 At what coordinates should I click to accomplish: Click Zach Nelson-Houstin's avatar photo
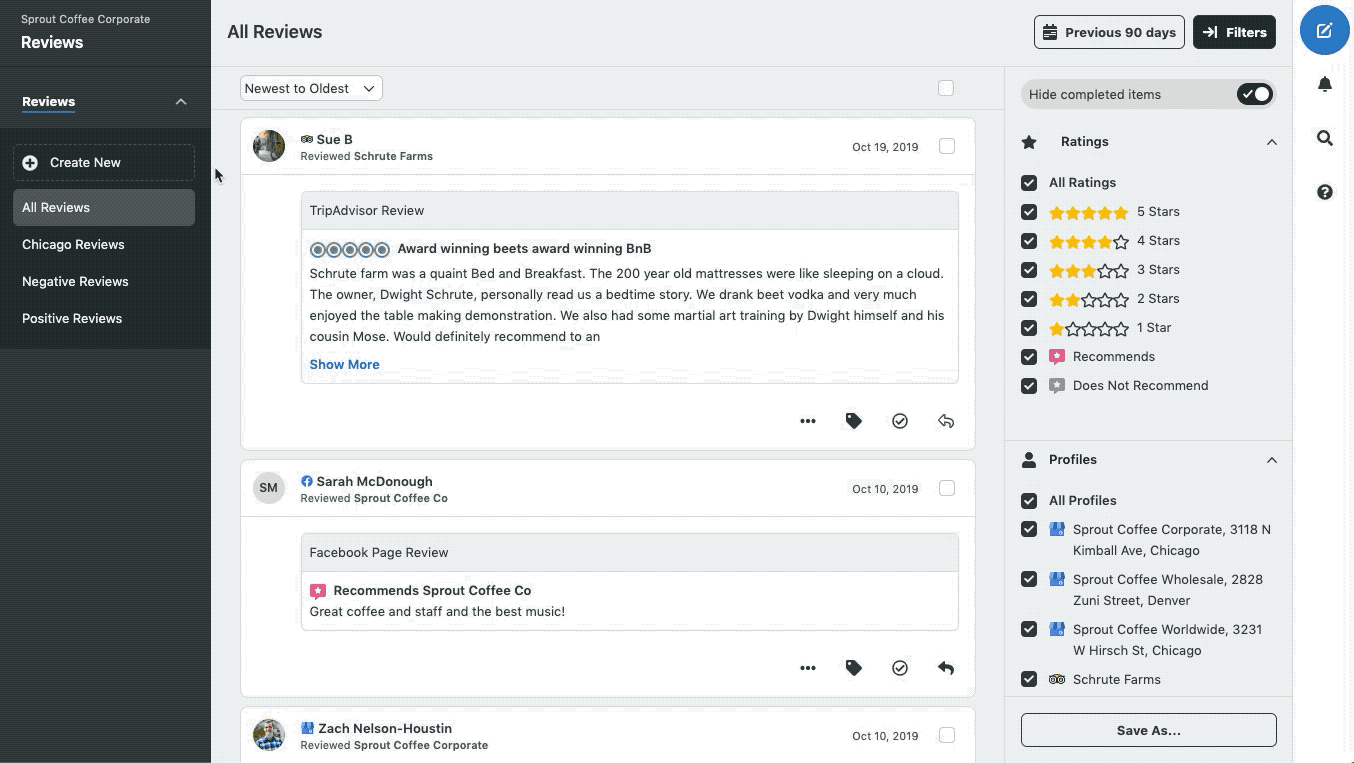click(x=269, y=735)
